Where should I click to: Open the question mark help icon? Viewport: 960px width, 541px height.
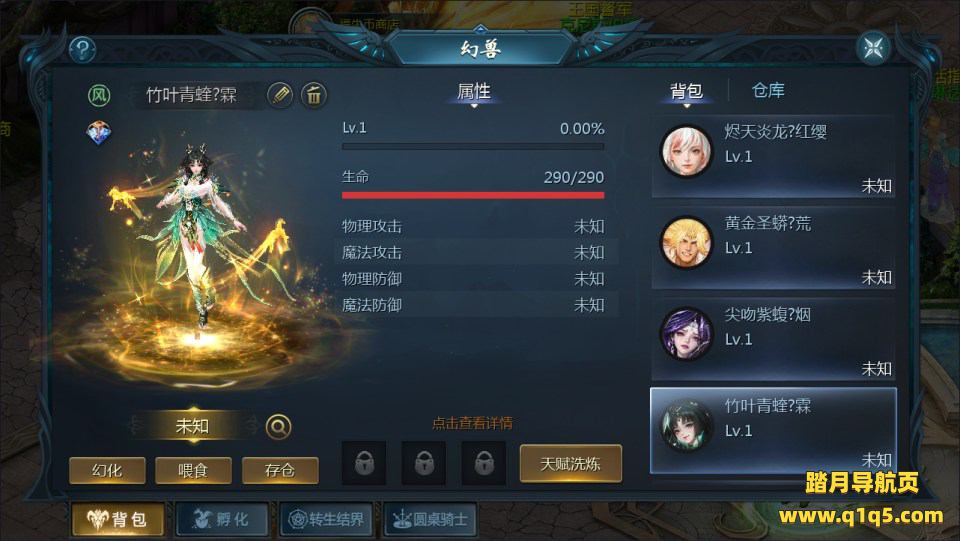point(82,49)
